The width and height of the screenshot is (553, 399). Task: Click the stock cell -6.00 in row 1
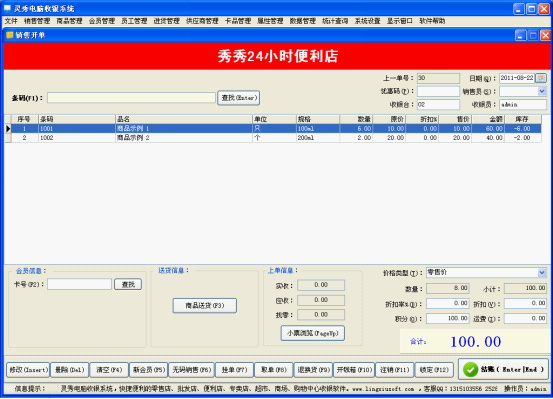click(x=522, y=129)
